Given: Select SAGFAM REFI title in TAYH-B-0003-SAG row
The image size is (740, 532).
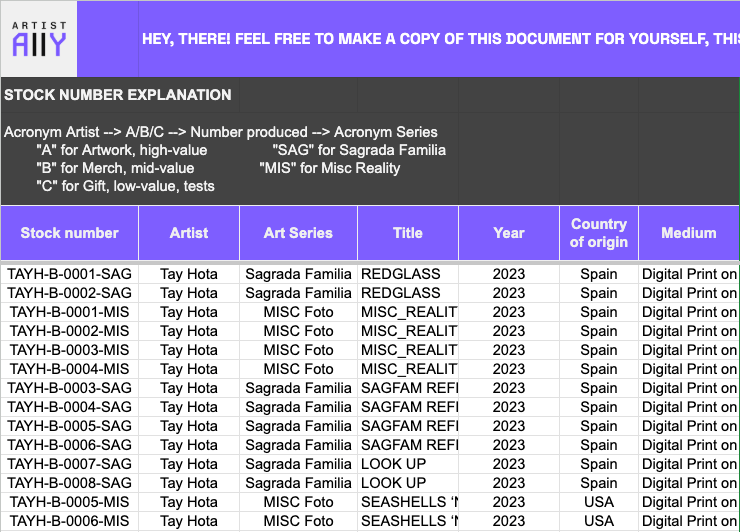Looking at the screenshot, I should click(x=408, y=388).
